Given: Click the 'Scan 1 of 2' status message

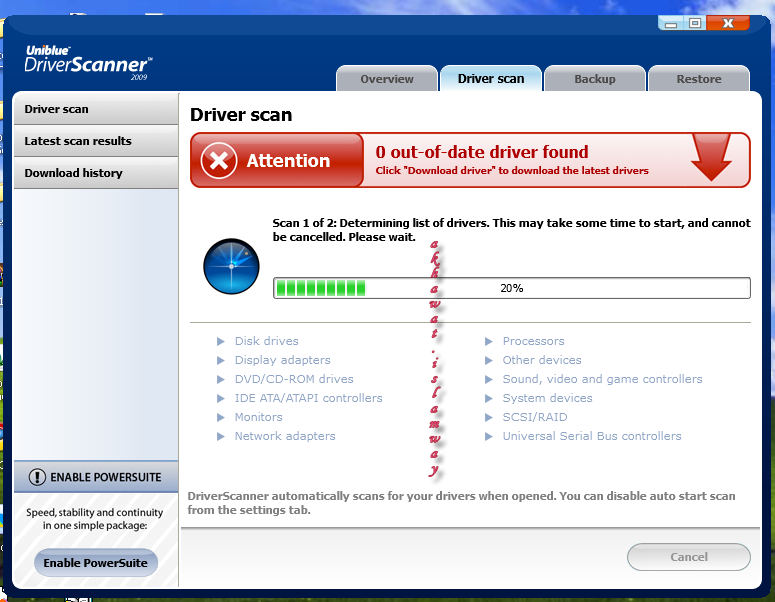Looking at the screenshot, I should point(512,230).
